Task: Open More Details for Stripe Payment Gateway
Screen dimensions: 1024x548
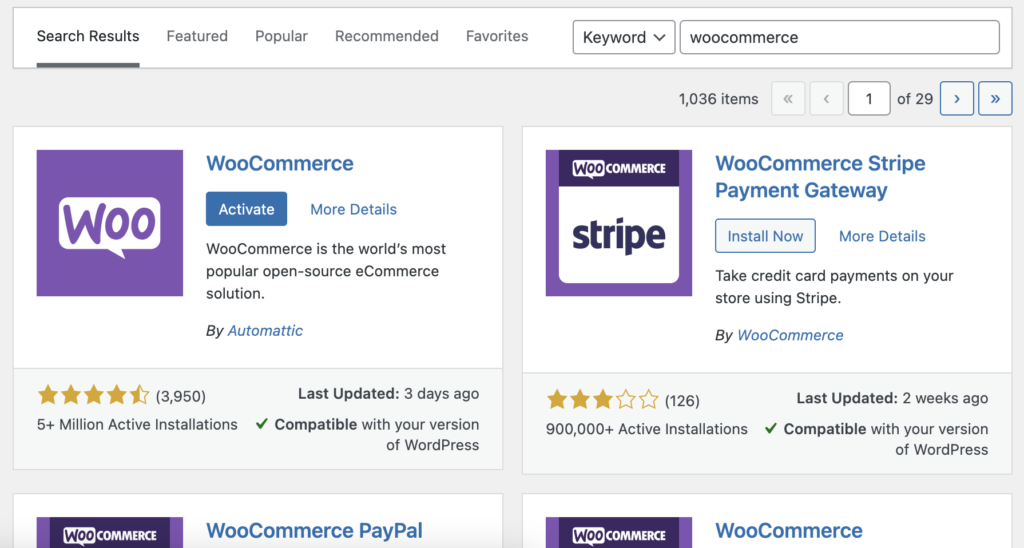Action: click(x=882, y=236)
